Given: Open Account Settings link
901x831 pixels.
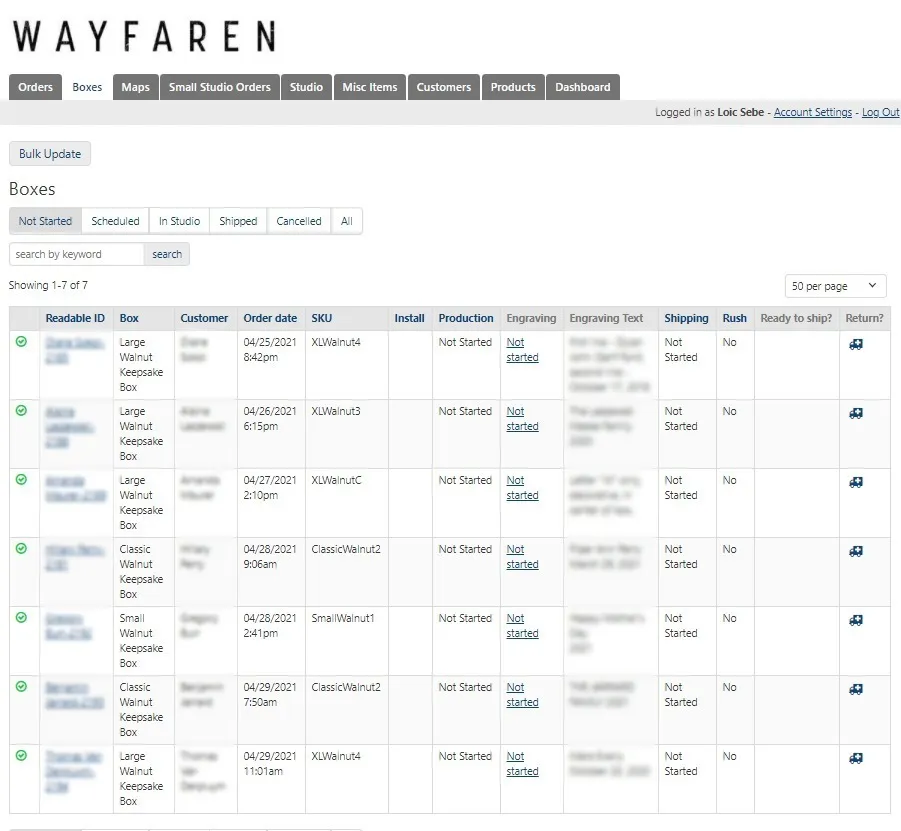Looking at the screenshot, I should pyautogui.click(x=813, y=112).
